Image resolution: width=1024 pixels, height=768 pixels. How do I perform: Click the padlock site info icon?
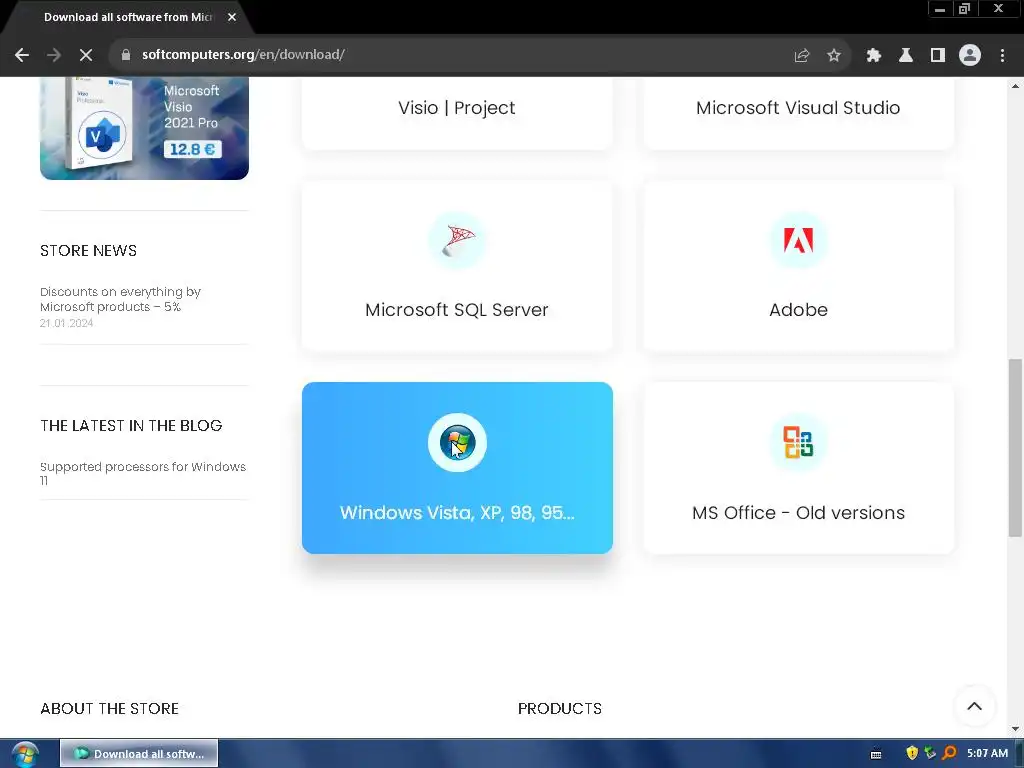(x=126, y=55)
